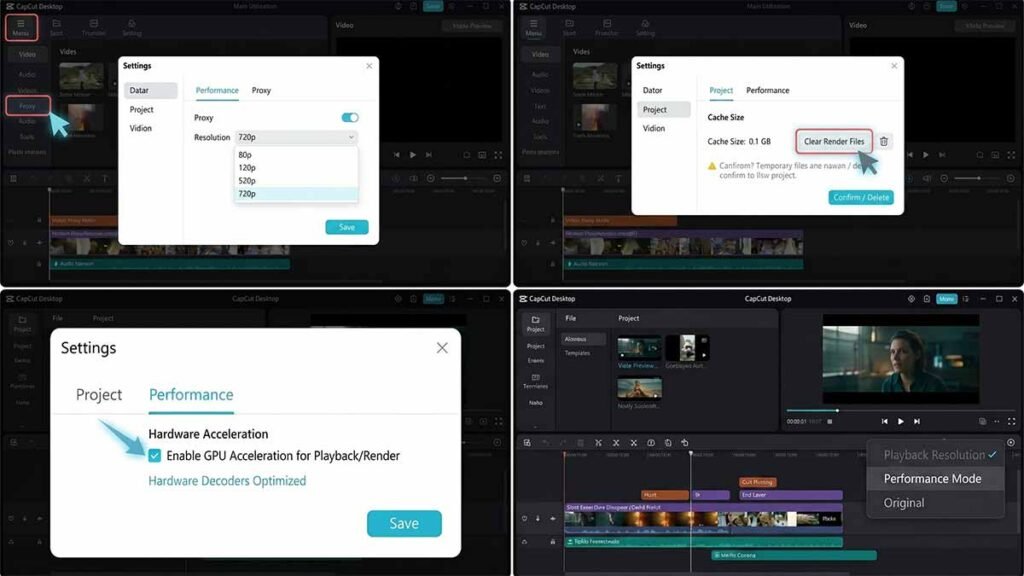The width and height of the screenshot is (1024, 576).
Task: Toggle the Proxy switch off
Action: [350, 118]
